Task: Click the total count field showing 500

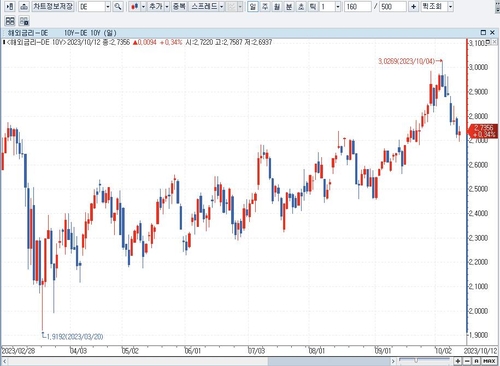Action: (x=393, y=7)
